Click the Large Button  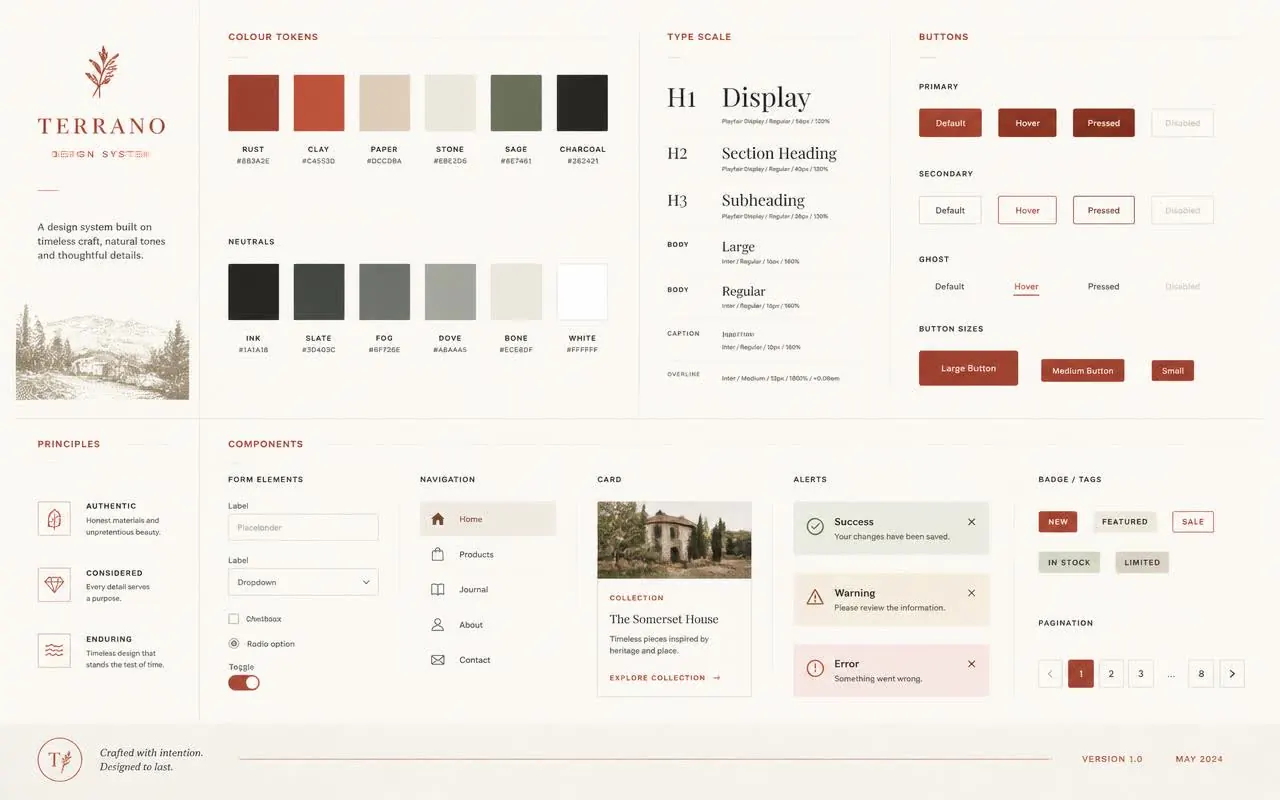(x=968, y=368)
